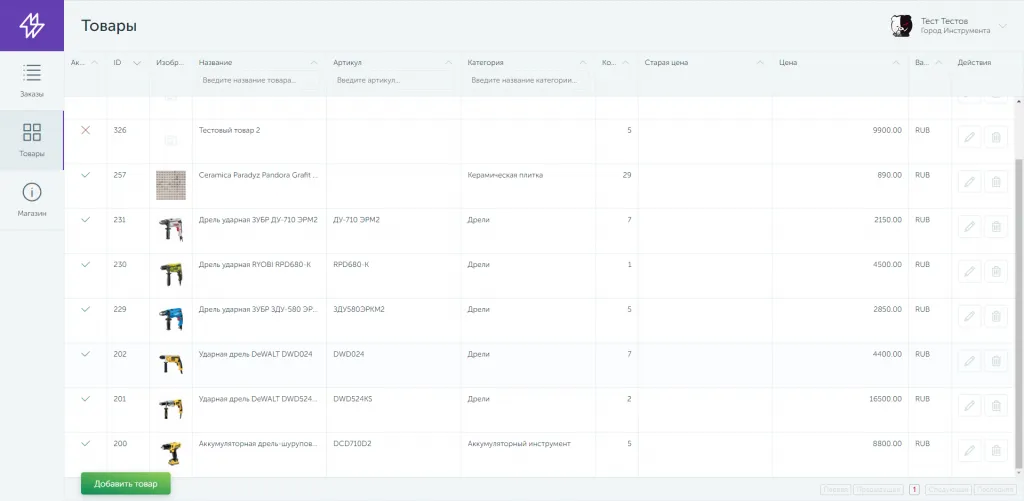This screenshot has height=501, width=1024.
Task: Toggle active status X mark for product 326
Action: tap(85, 130)
